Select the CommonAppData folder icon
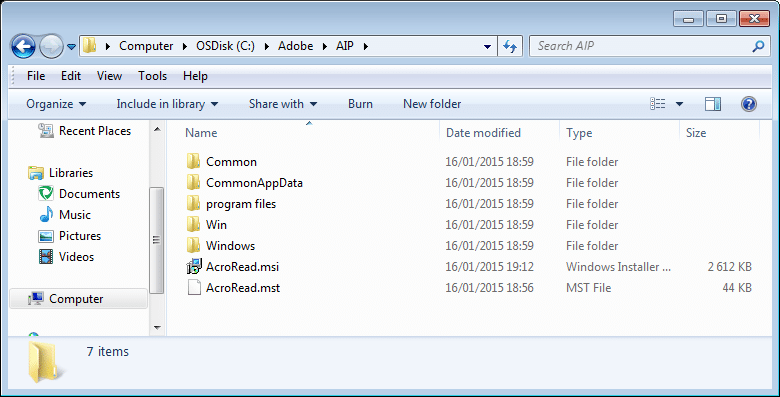Viewport: 780px width, 397px height. 194,183
